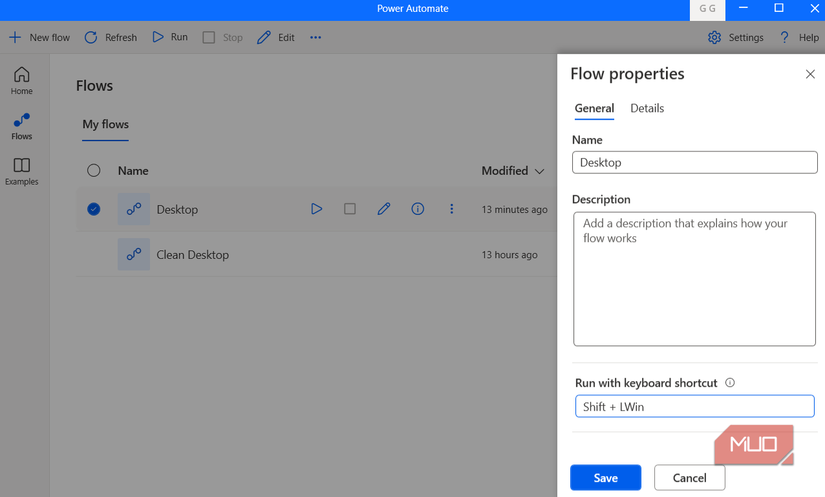Switch to My flows tab
The height and width of the screenshot is (497, 825).
[x=105, y=125]
